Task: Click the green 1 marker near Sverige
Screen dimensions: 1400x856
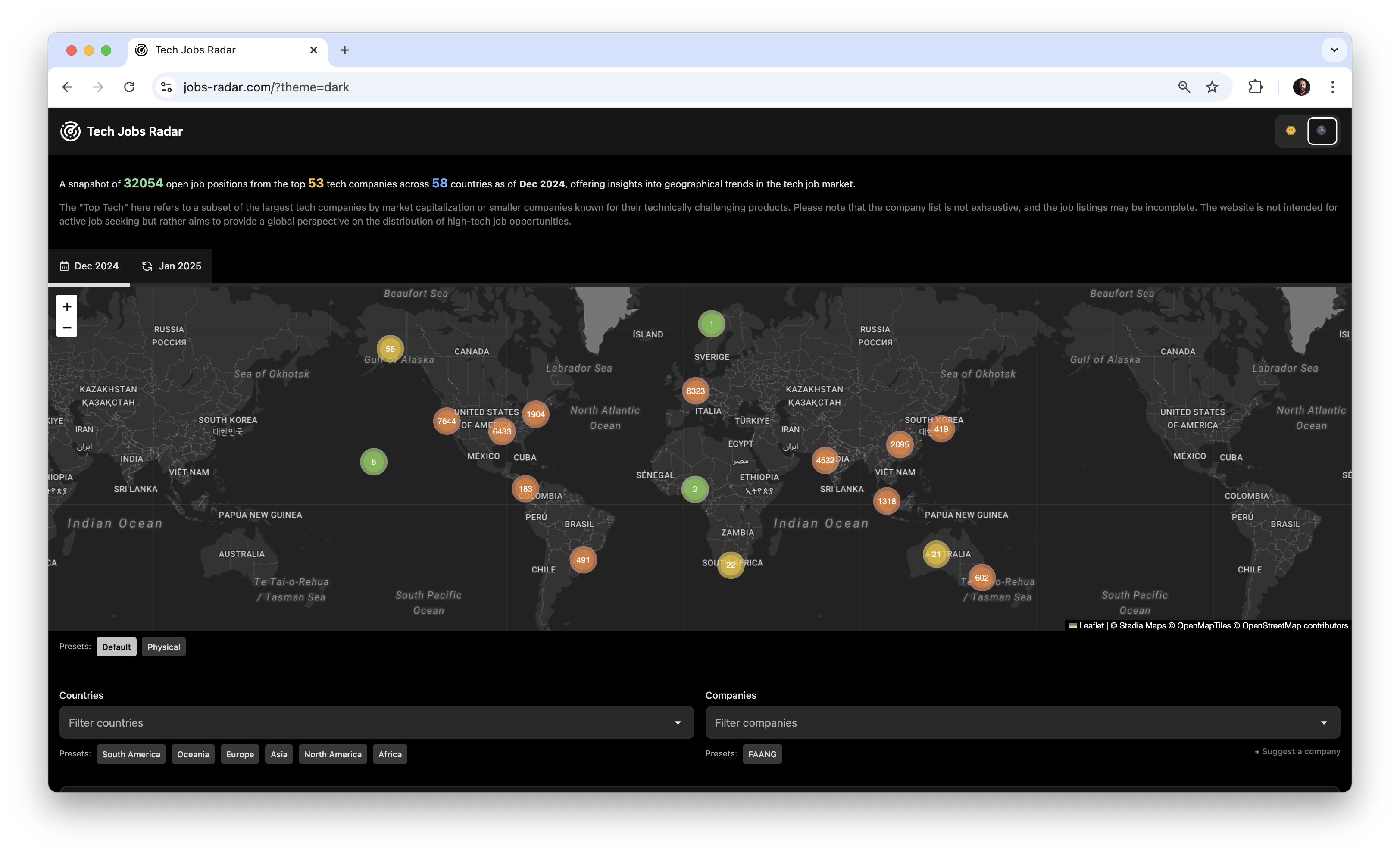Action: pos(711,324)
